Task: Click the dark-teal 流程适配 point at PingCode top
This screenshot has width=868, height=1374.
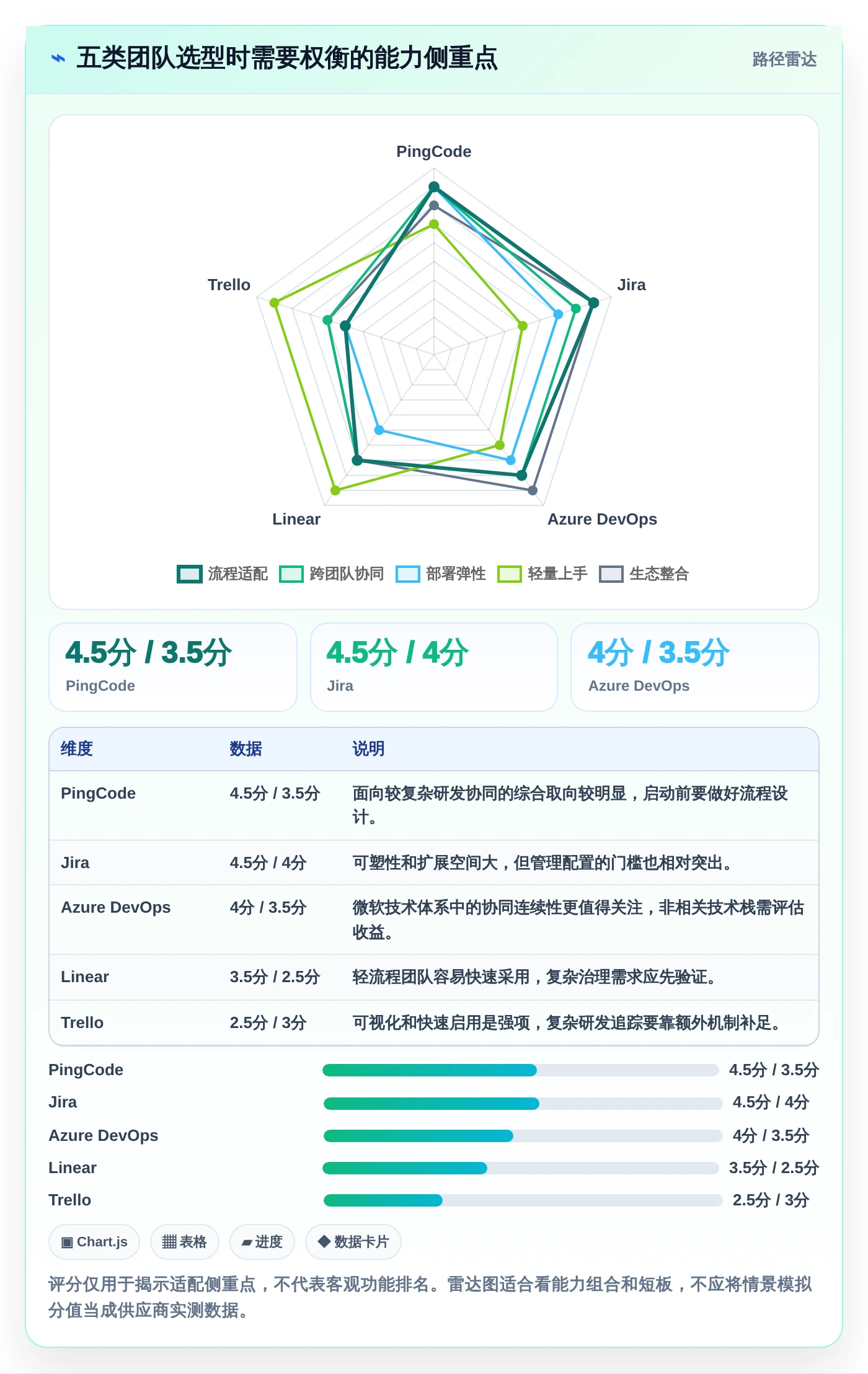Action: [434, 187]
